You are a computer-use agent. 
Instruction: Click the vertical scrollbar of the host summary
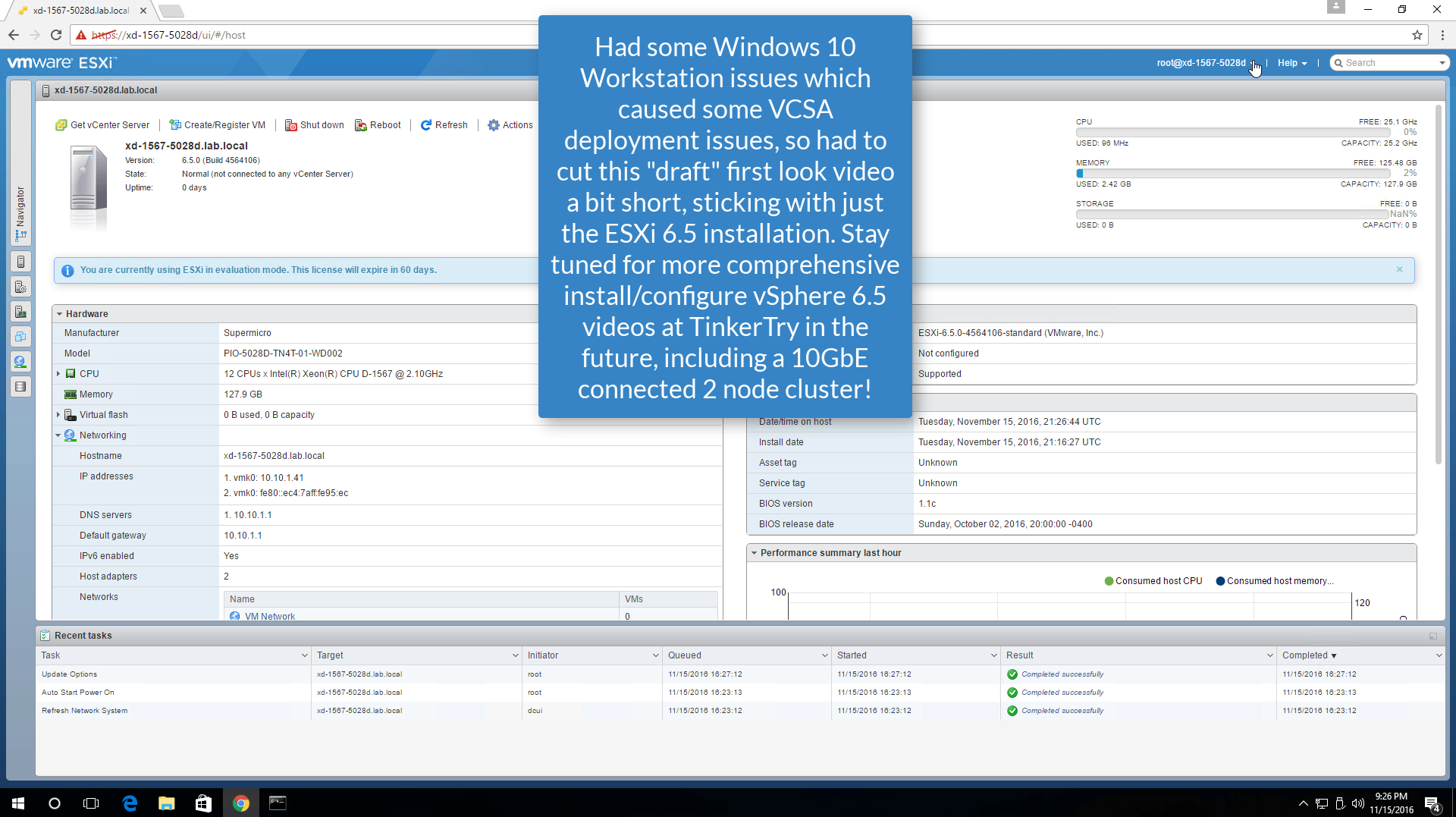pos(1438,284)
